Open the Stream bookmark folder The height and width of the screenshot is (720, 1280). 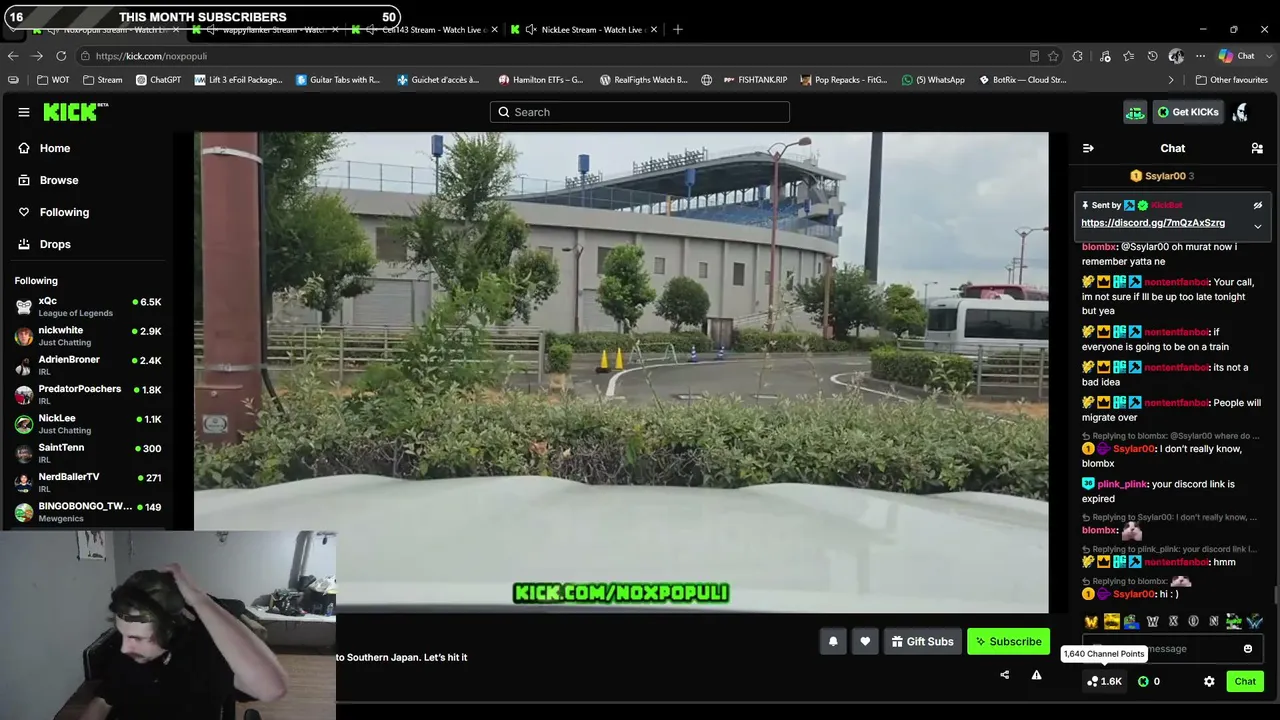(x=102, y=80)
